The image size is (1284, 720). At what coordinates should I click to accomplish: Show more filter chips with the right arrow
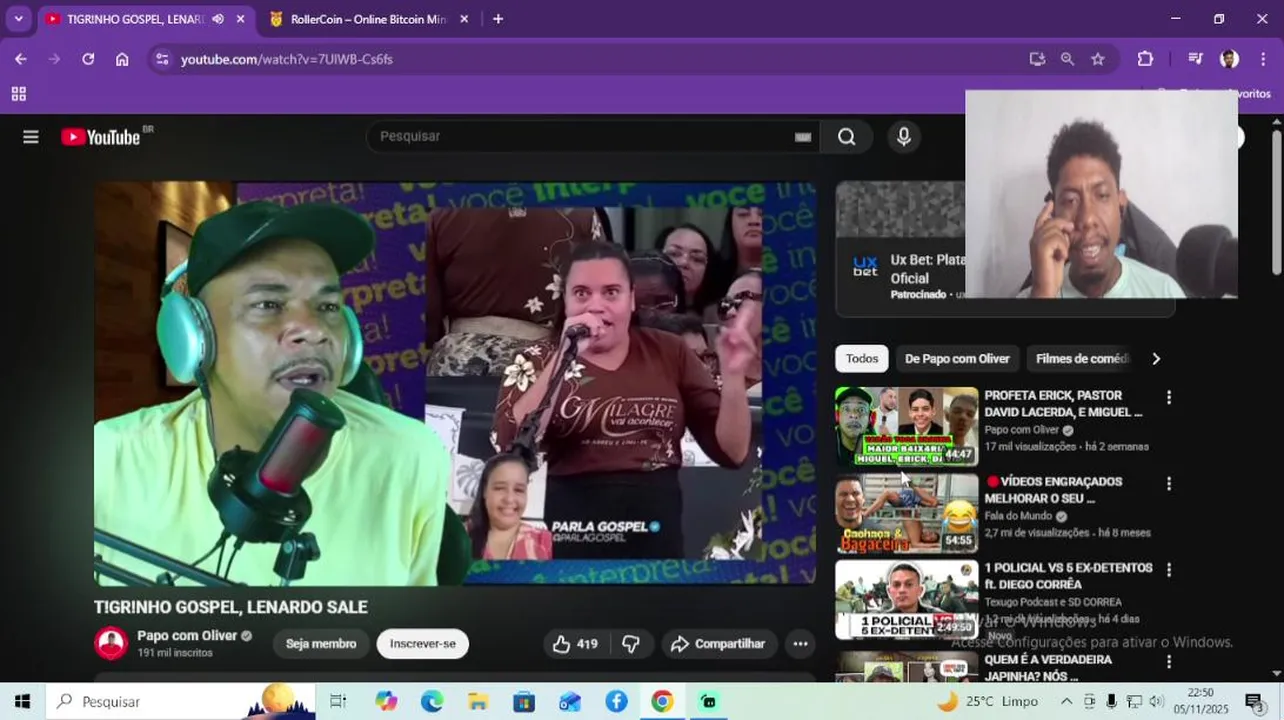point(1156,359)
